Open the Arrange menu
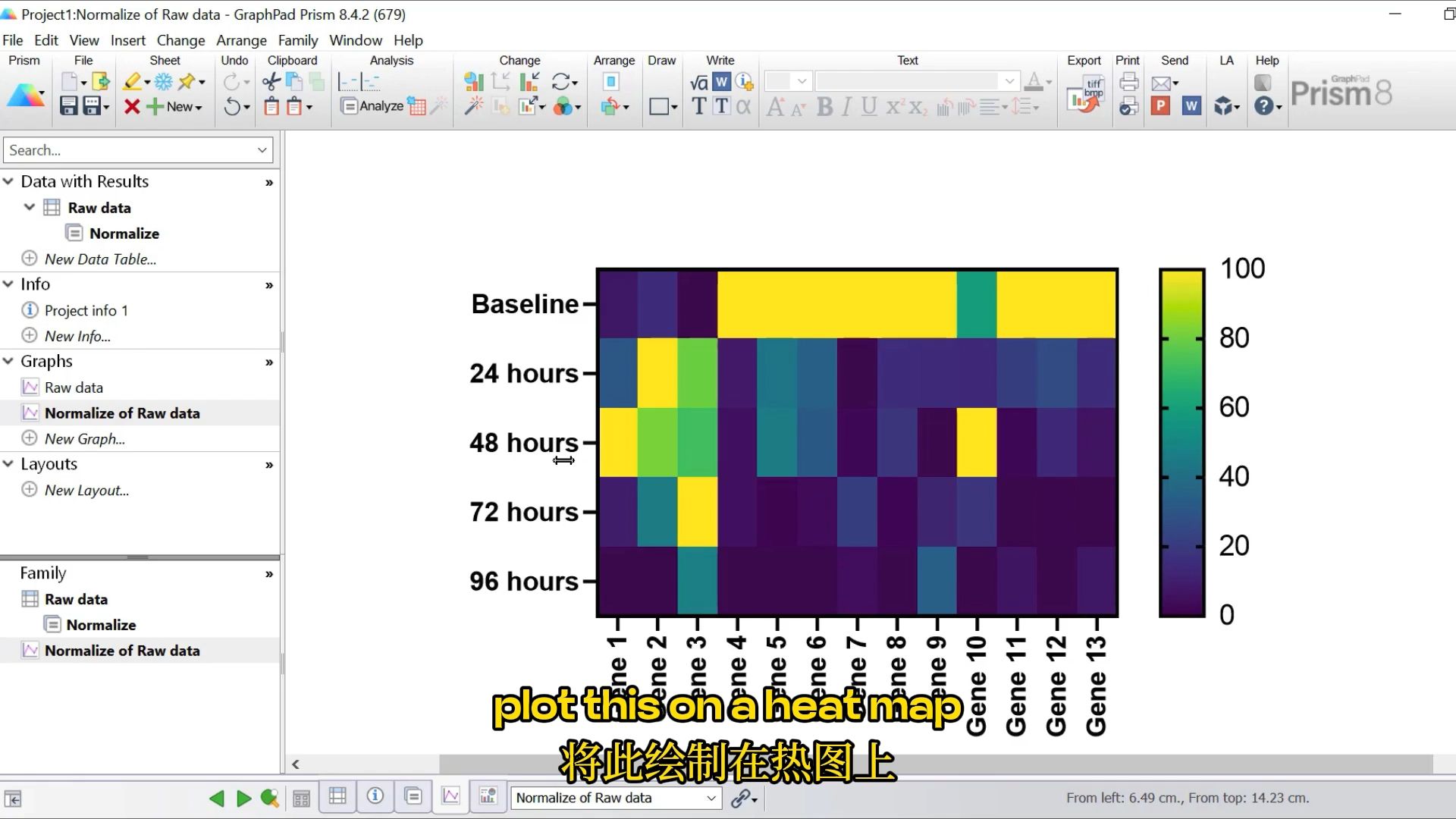 (x=240, y=40)
